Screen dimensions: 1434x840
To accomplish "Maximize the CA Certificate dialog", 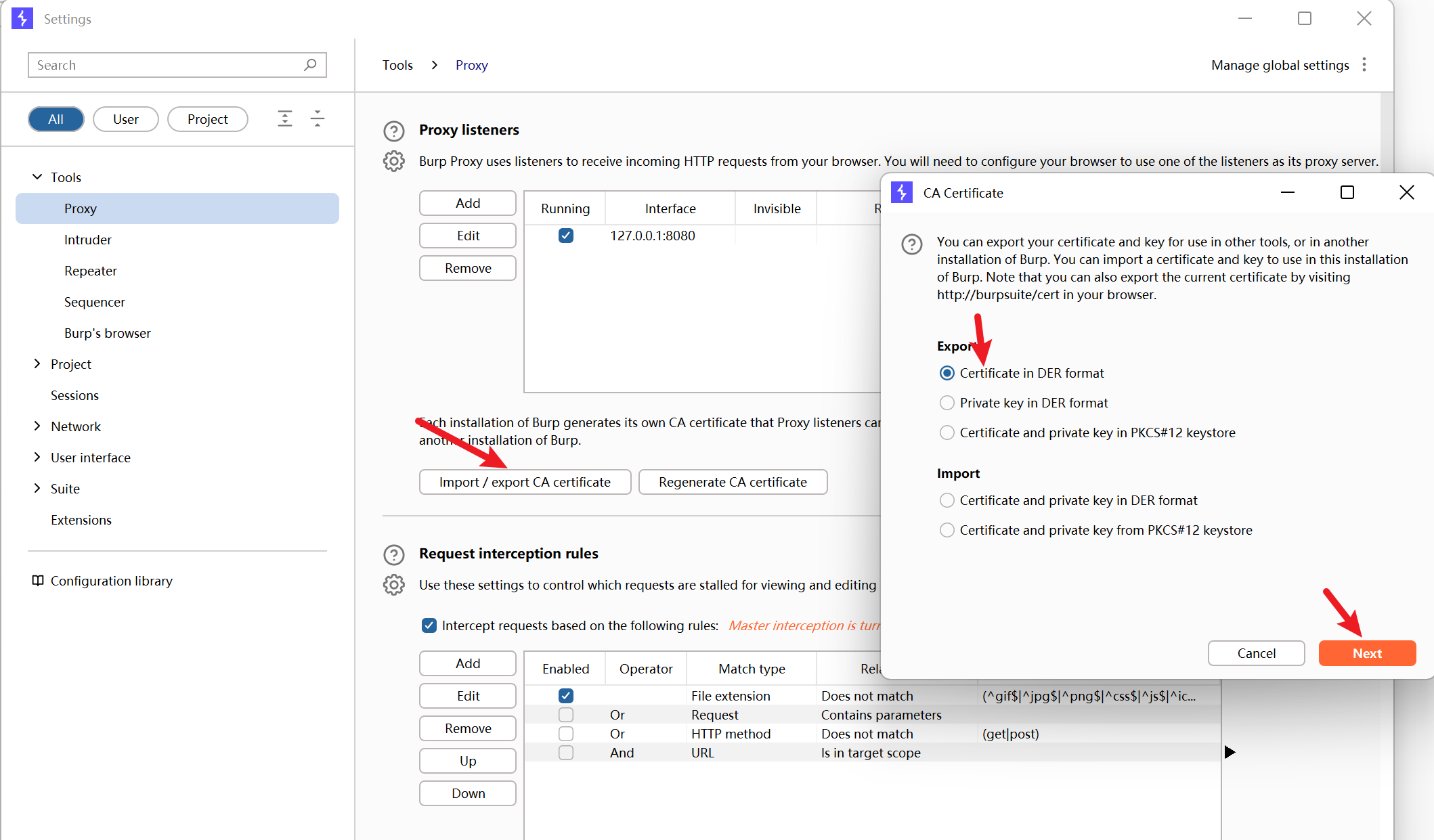I will pyautogui.click(x=1347, y=193).
